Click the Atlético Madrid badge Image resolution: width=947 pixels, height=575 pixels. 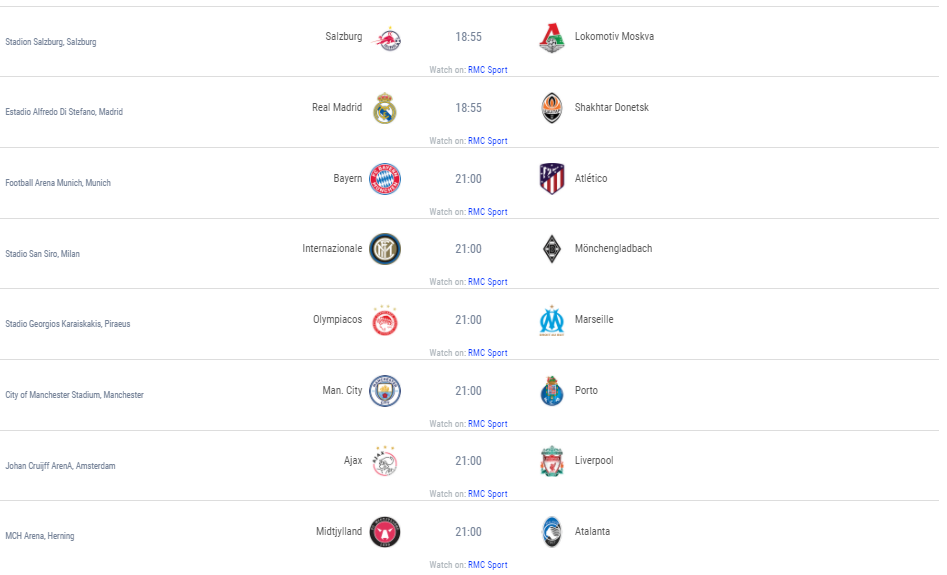point(552,178)
